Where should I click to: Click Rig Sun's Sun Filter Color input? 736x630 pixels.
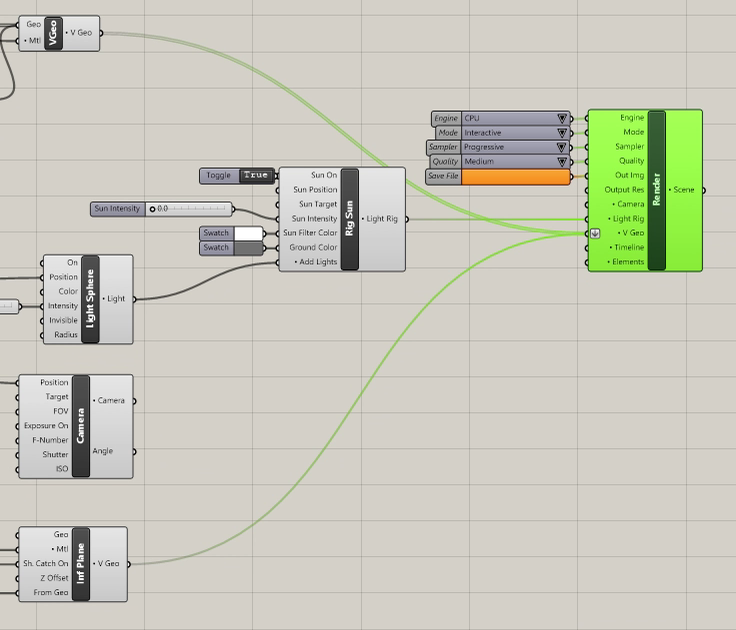pos(310,233)
